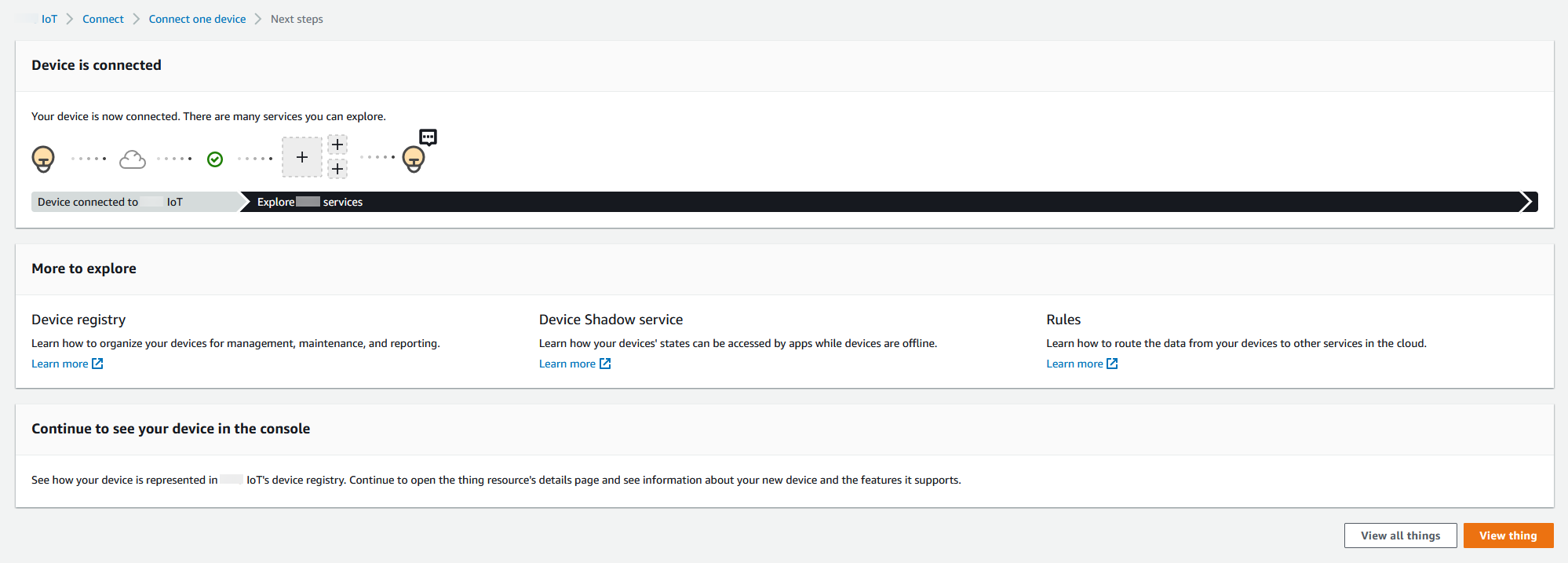Select the Next steps breadcrumb item
Viewport: 1568px width, 563px height.
[297, 19]
